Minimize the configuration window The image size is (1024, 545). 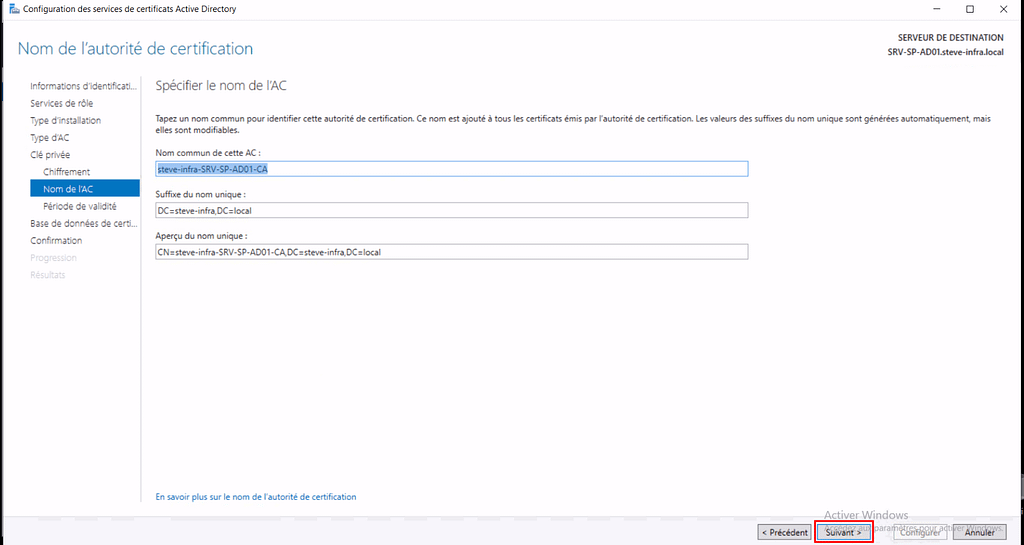click(931, 9)
